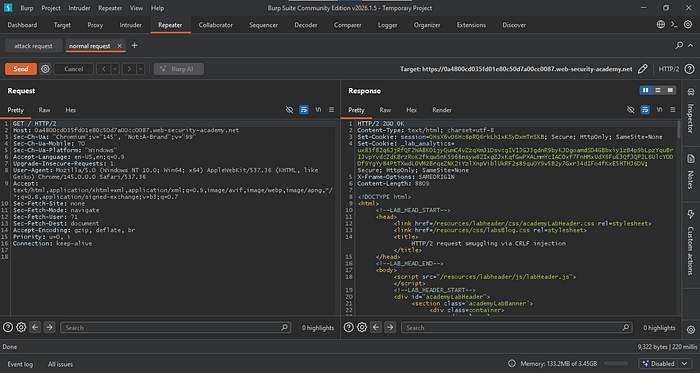Open the View menu
The height and width of the screenshot is (373, 700).
137,8
